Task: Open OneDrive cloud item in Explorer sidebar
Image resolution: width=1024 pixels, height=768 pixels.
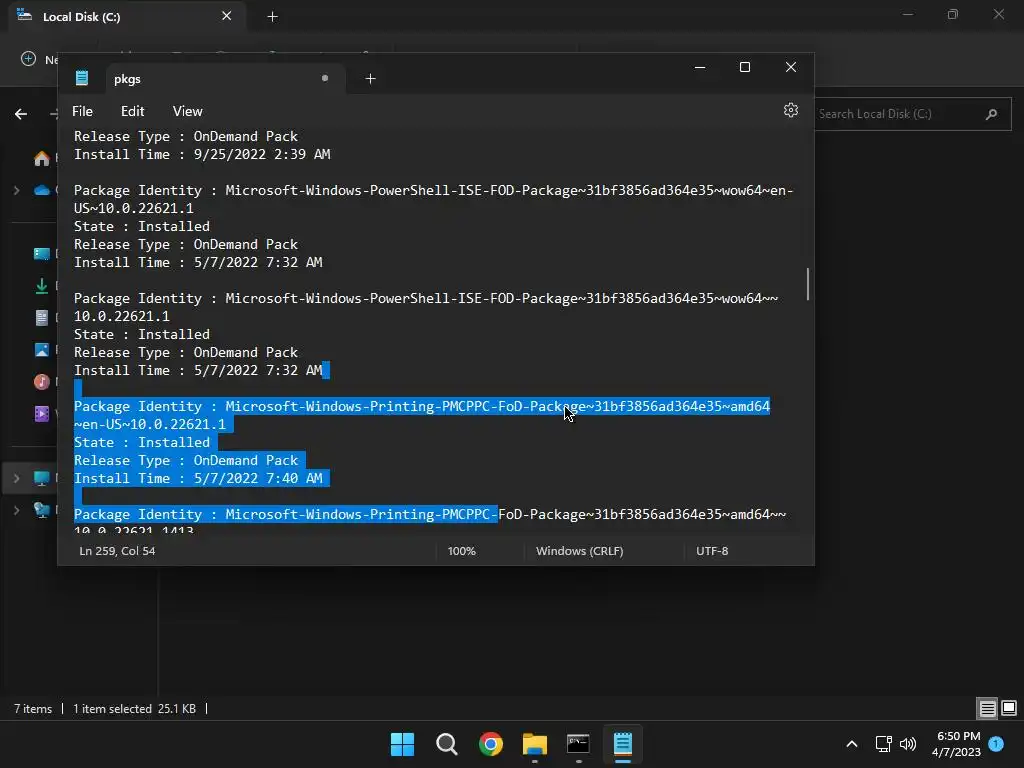Action: coord(42,190)
